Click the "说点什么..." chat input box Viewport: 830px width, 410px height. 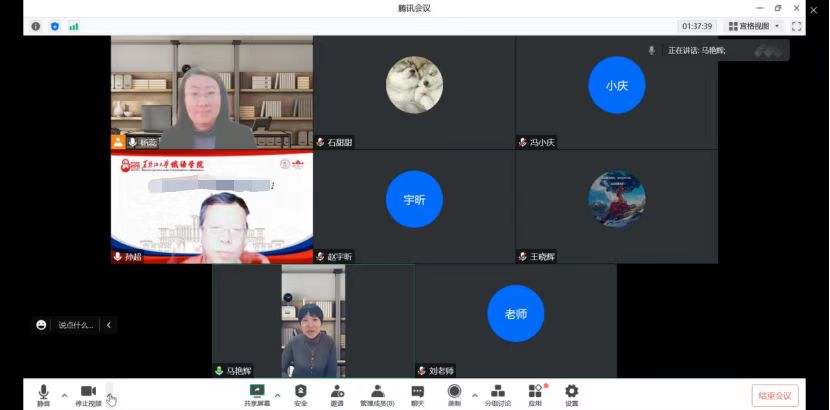click(x=75, y=325)
